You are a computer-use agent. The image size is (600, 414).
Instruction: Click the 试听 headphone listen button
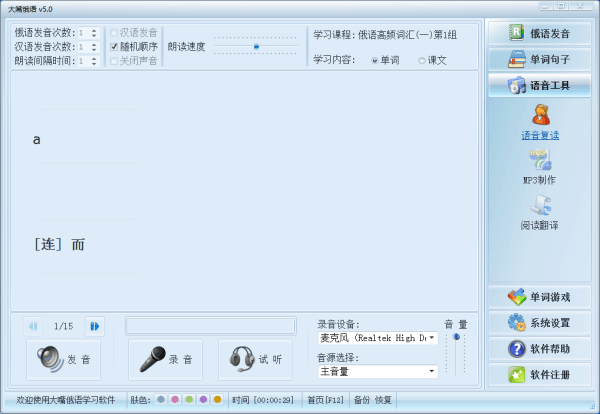tap(255, 359)
